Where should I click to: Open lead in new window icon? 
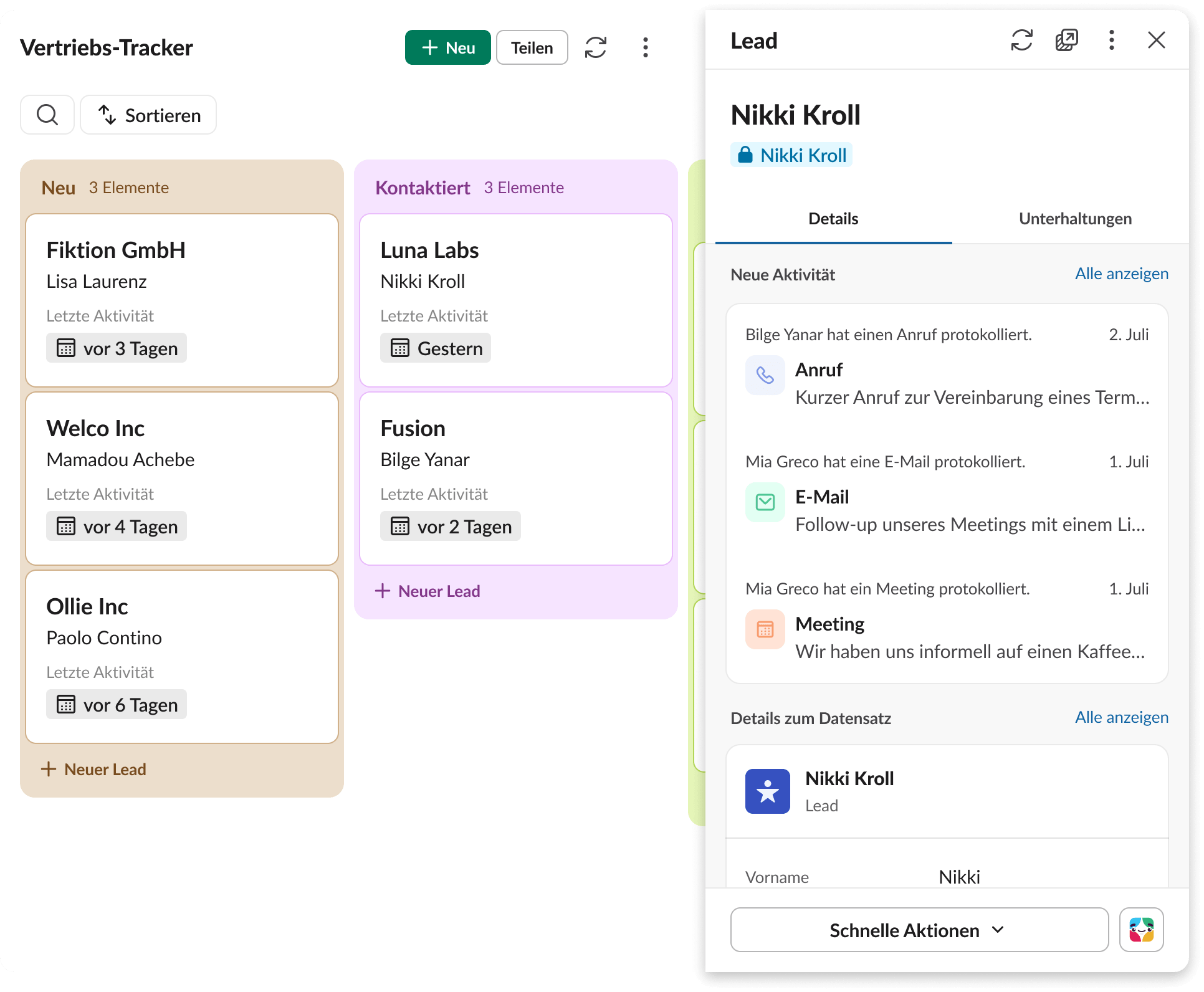1066,41
